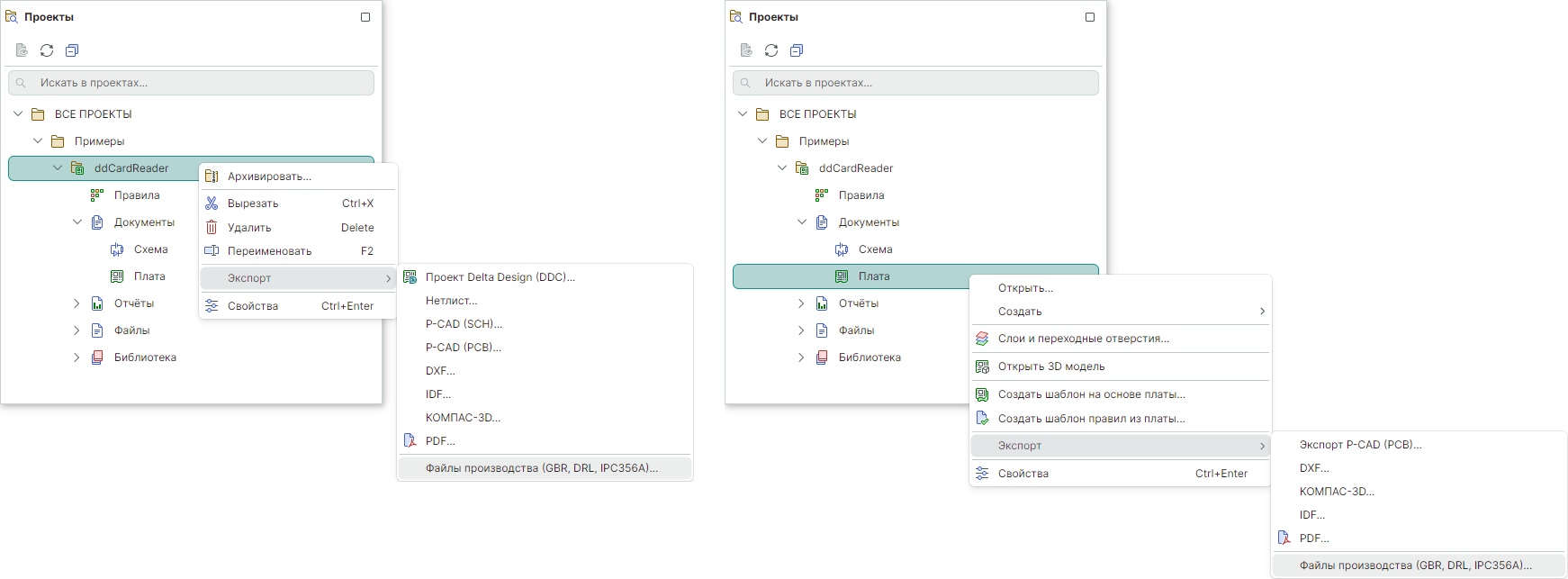Click the trash icon beside Удалить
The height and width of the screenshot is (579, 1568).
pyautogui.click(x=212, y=228)
